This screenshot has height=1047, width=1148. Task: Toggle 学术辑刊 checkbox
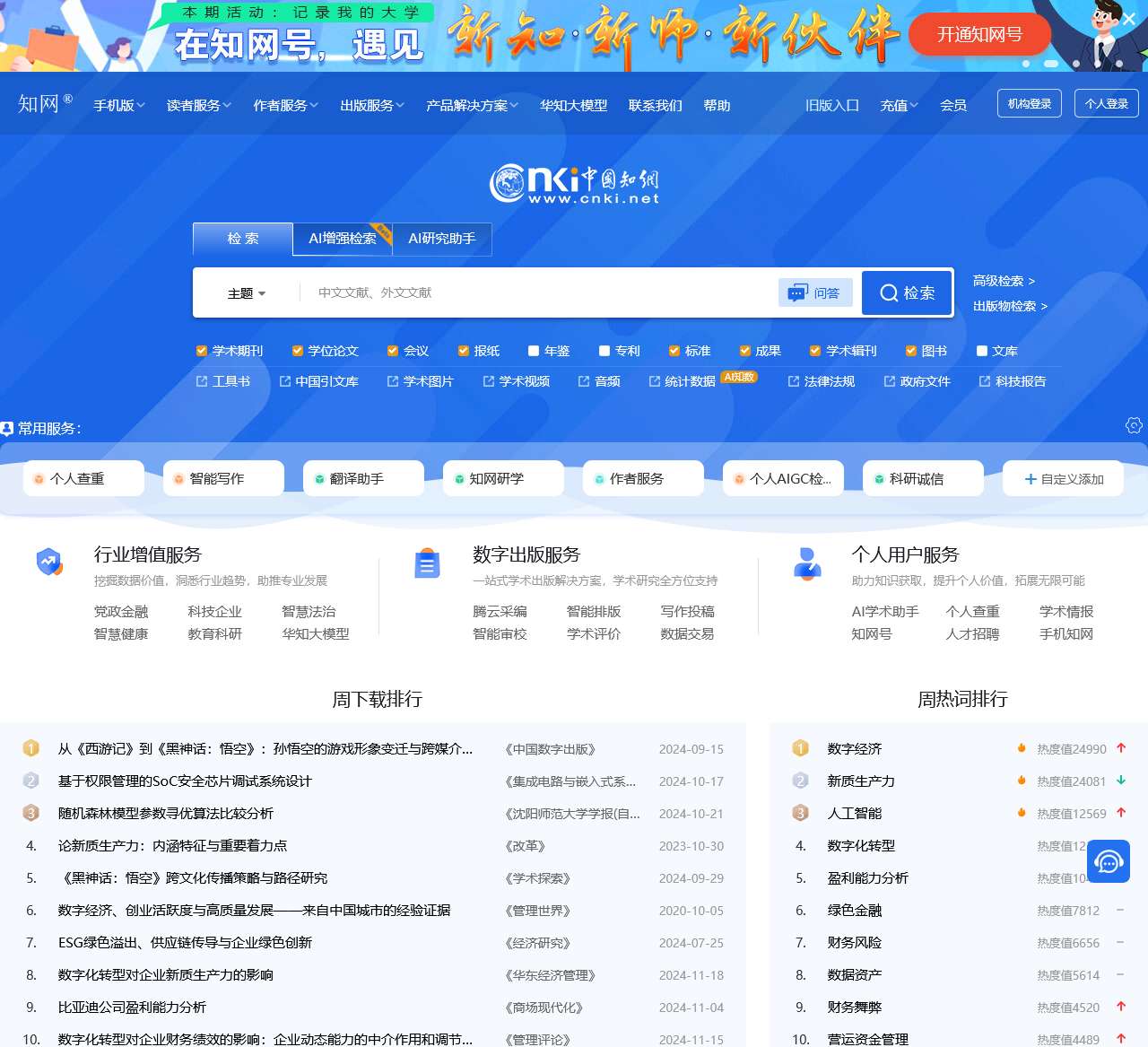[815, 351]
